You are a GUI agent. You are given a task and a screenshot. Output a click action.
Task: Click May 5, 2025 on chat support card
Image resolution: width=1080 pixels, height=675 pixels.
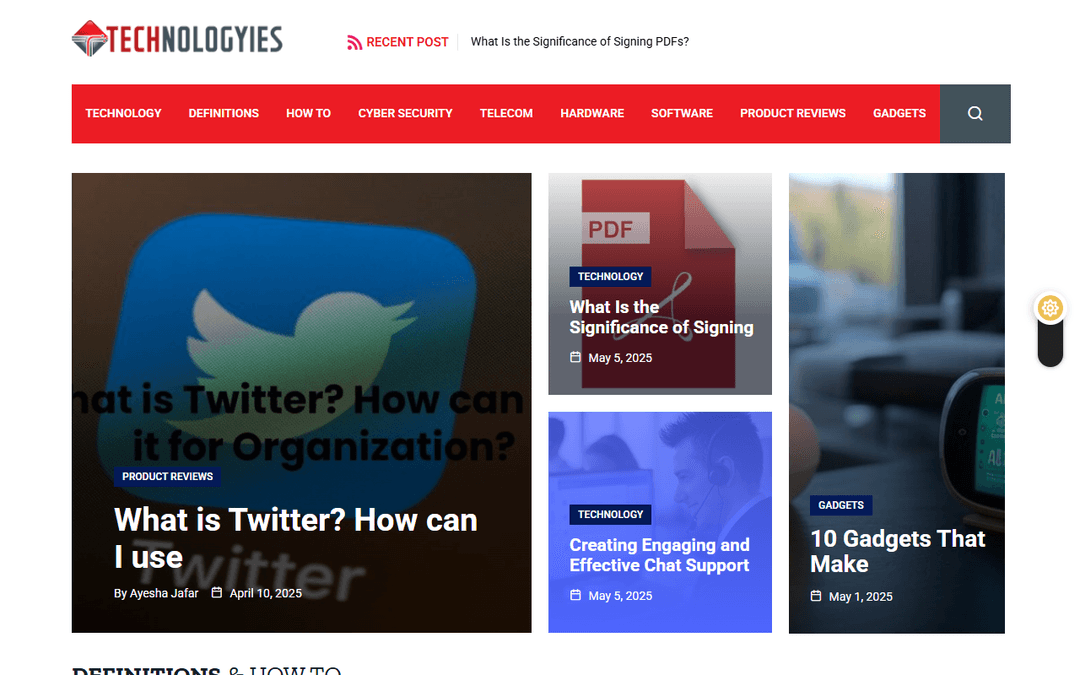[x=620, y=596]
